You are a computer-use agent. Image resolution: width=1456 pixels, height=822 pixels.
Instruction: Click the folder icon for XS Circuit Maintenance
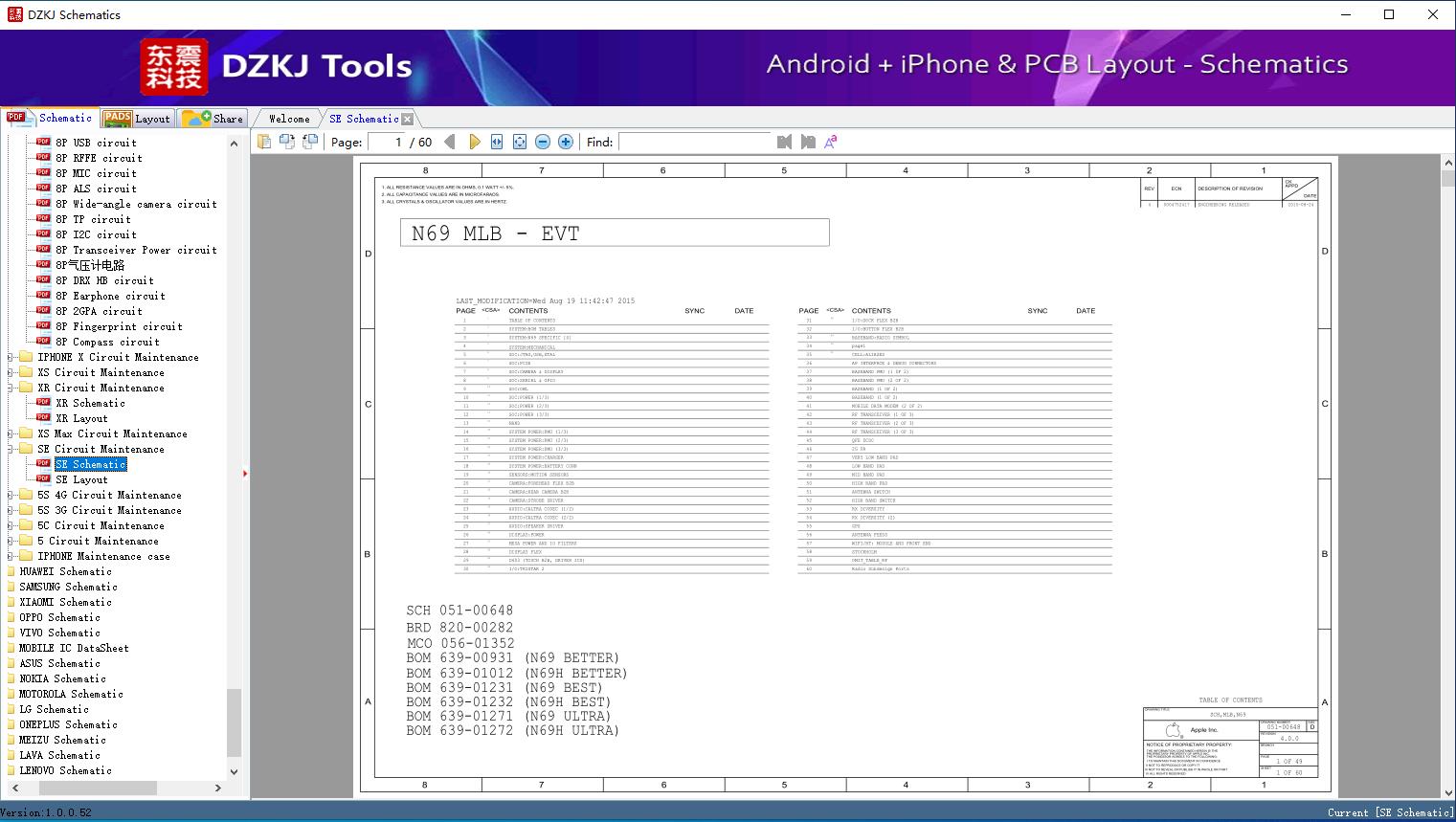(x=26, y=372)
